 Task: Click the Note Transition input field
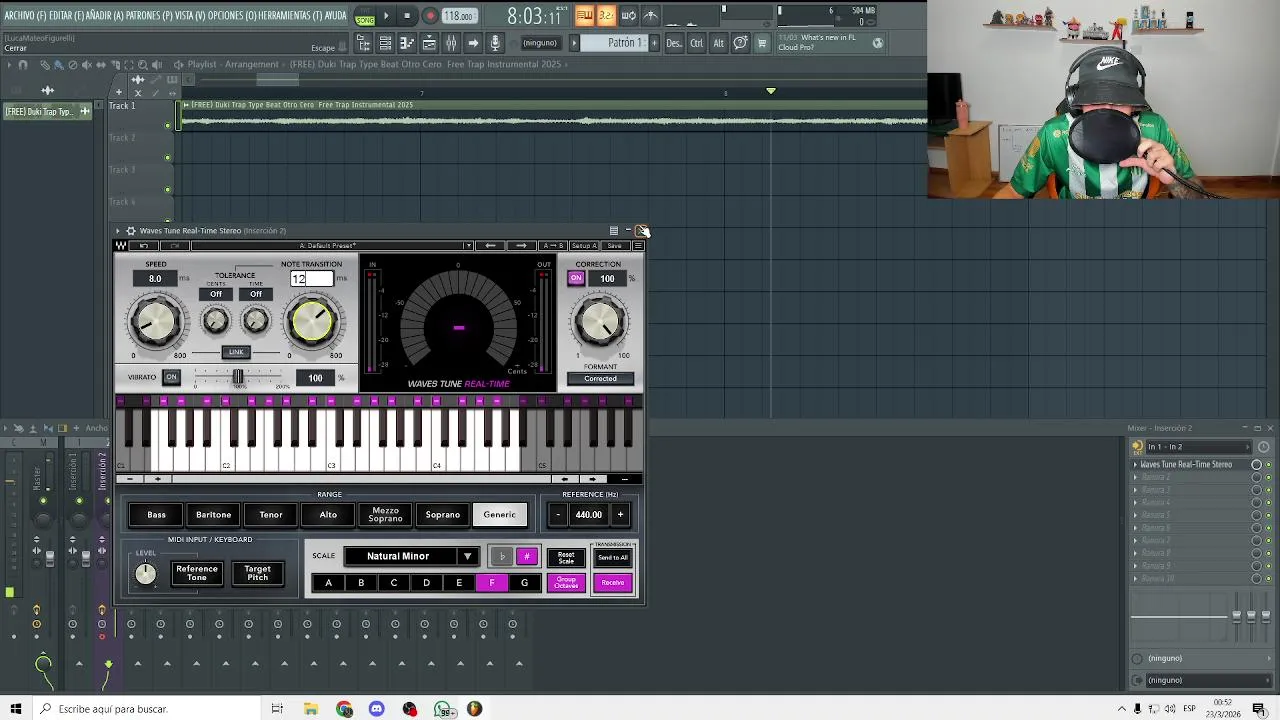pyautogui.click(x=311, y=279)
